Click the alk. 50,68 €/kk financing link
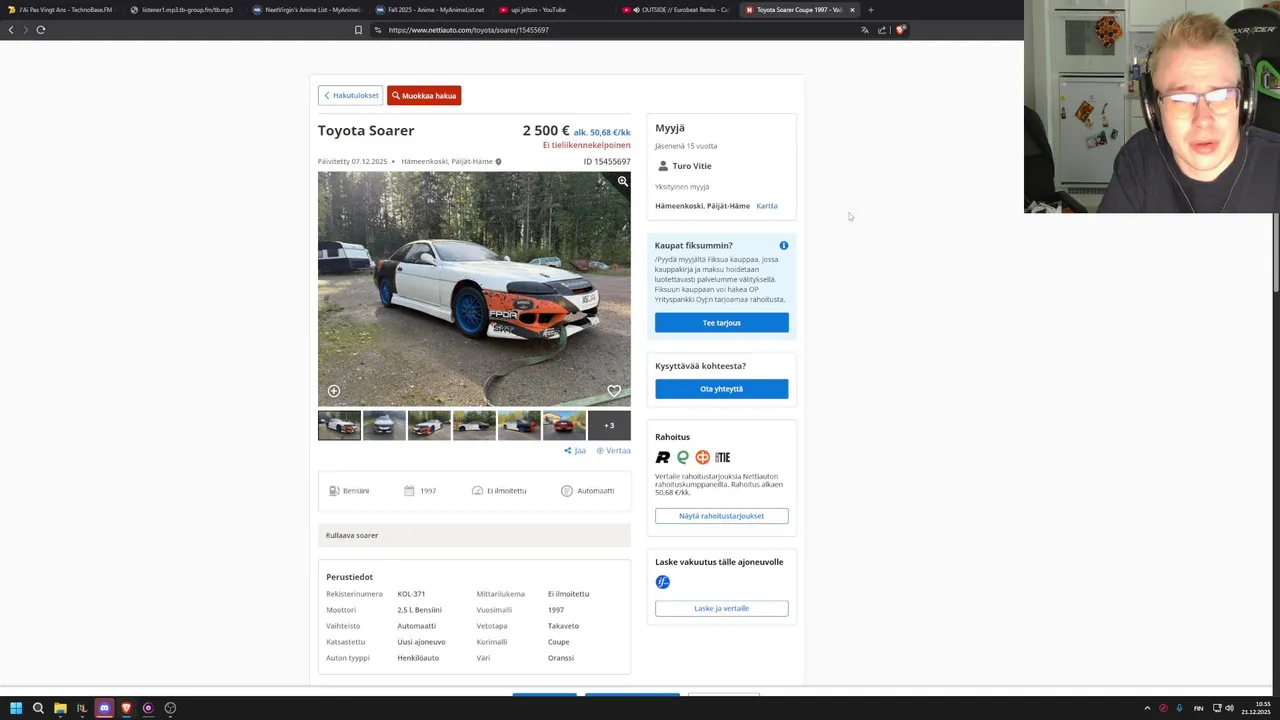Viewport: 1280px width, 720px height. (x=602, y=132)
